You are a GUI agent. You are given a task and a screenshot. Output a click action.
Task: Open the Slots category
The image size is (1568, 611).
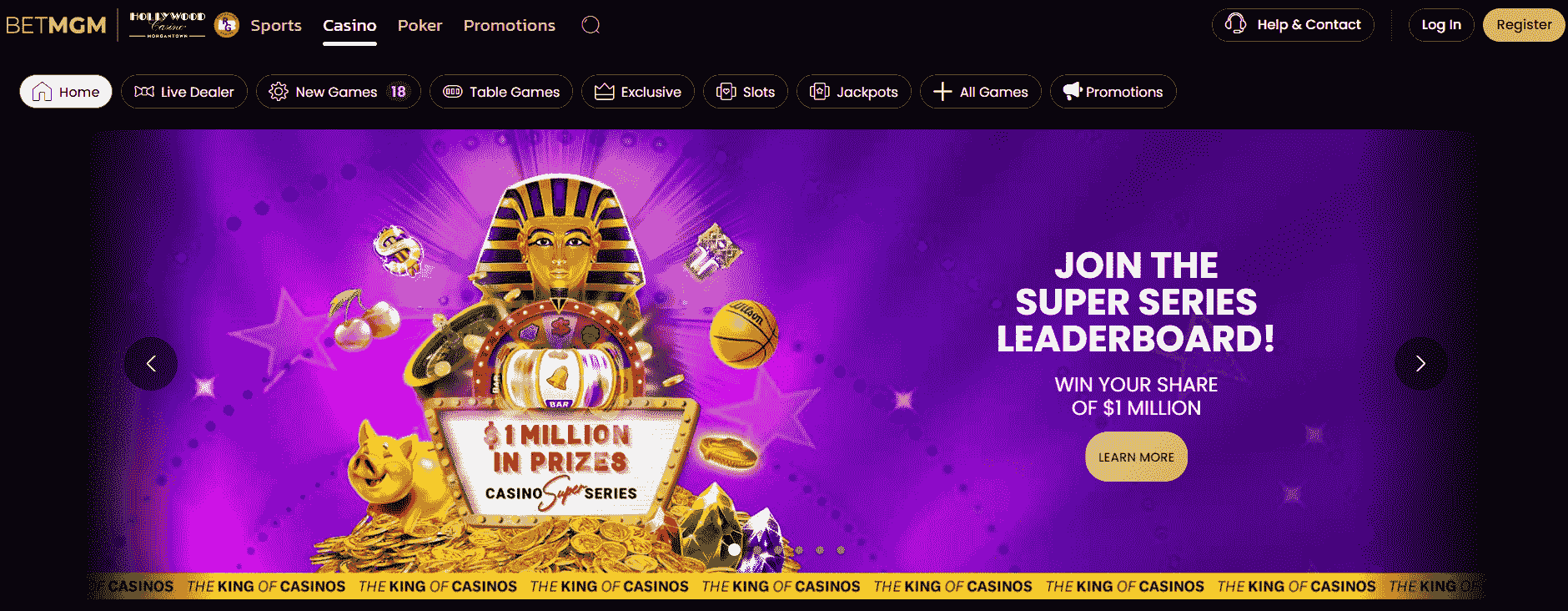pos(746,92)
